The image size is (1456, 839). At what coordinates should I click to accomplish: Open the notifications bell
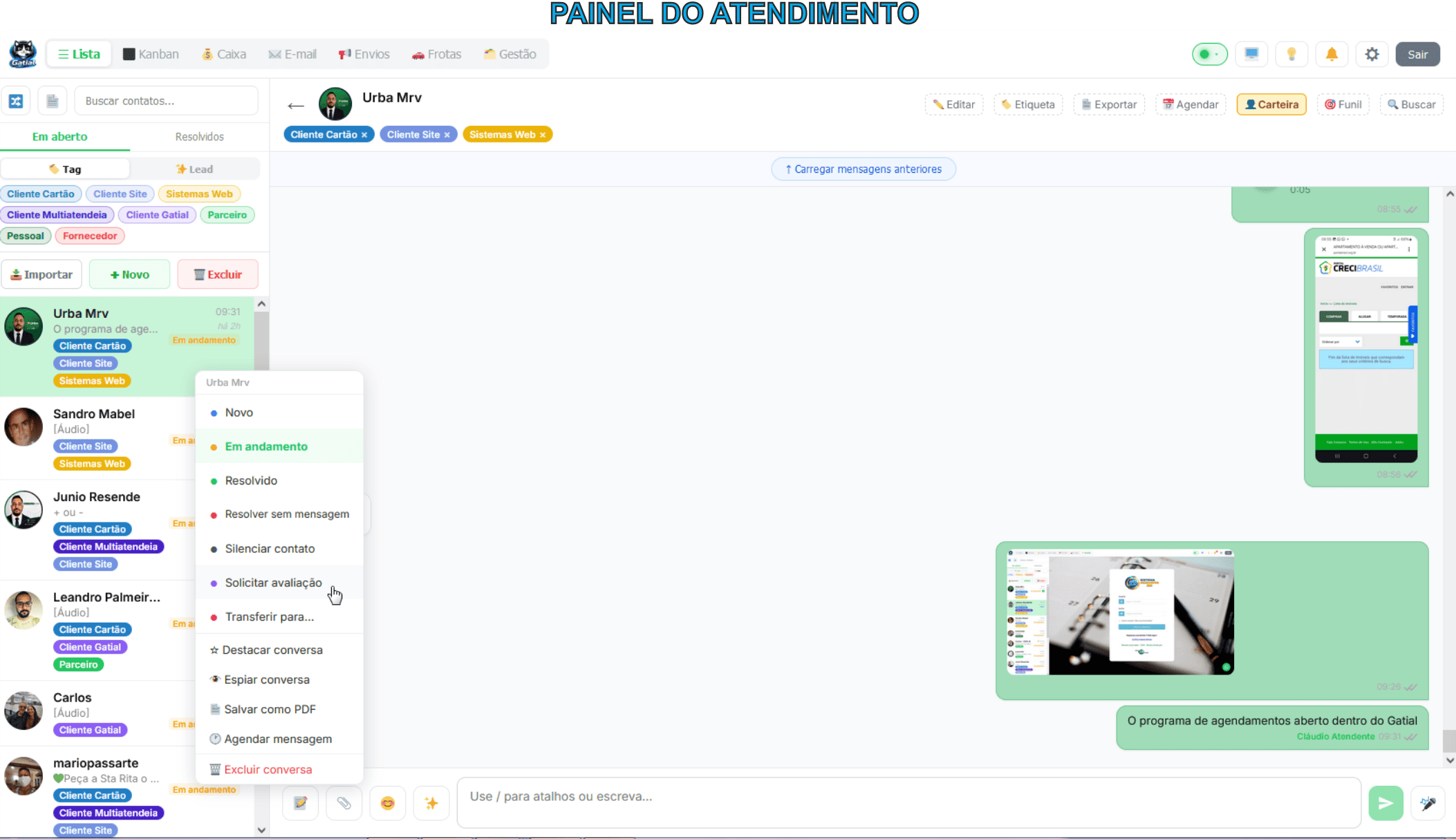click(x=1332, y=54)
